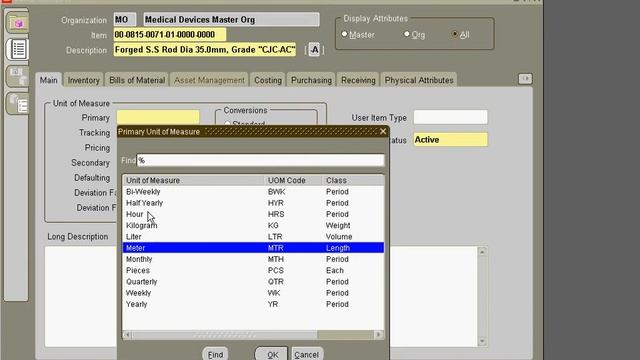Click the Long Description scrollbar up arrow
Image resolution: width=640 pixels, height=360 pixels.
point(482,252)
